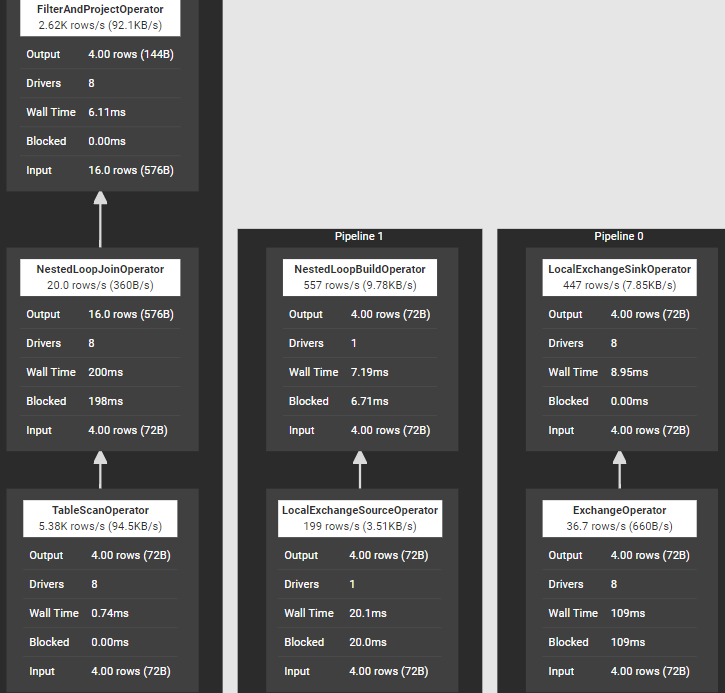725x693 pixels.
Task: Click the 36.7 rows/s ExchangeOperator rate
Action: tap(619, 526)
